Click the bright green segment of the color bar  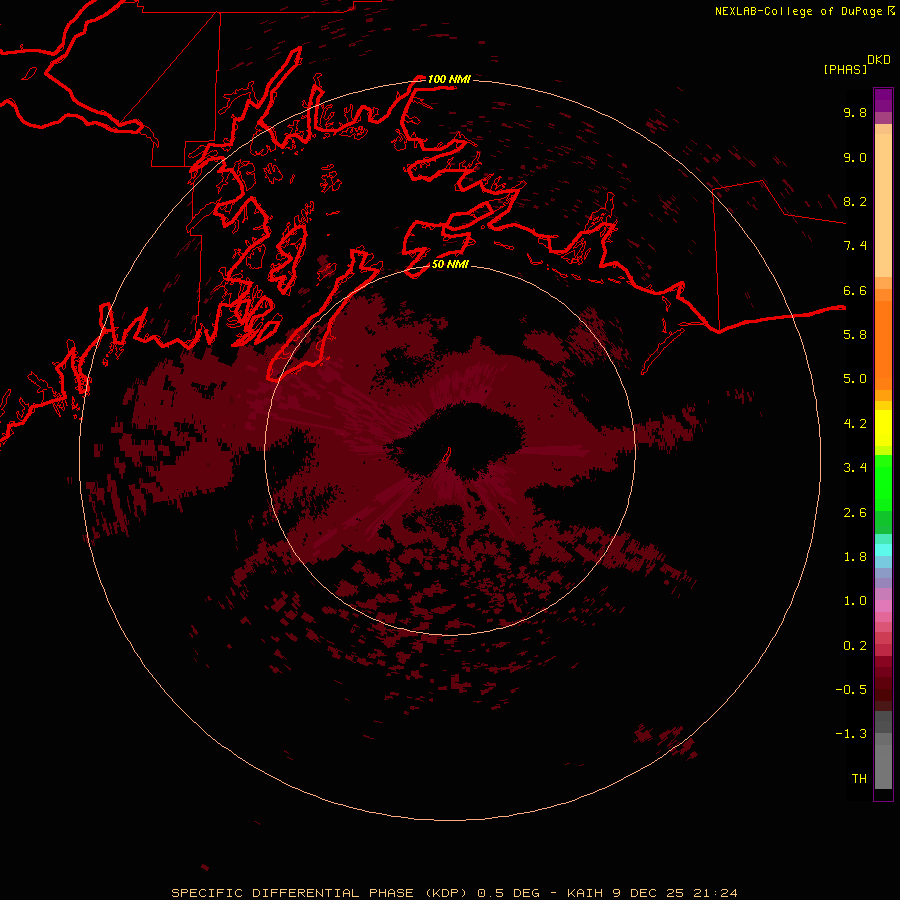click(x=883, y=483)
